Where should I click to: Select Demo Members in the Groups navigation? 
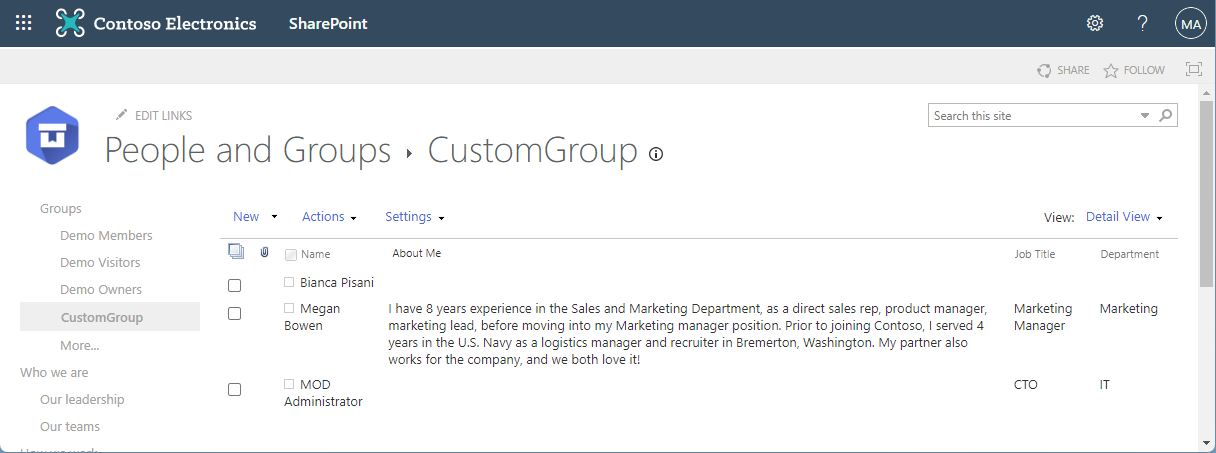coord(106,236)
